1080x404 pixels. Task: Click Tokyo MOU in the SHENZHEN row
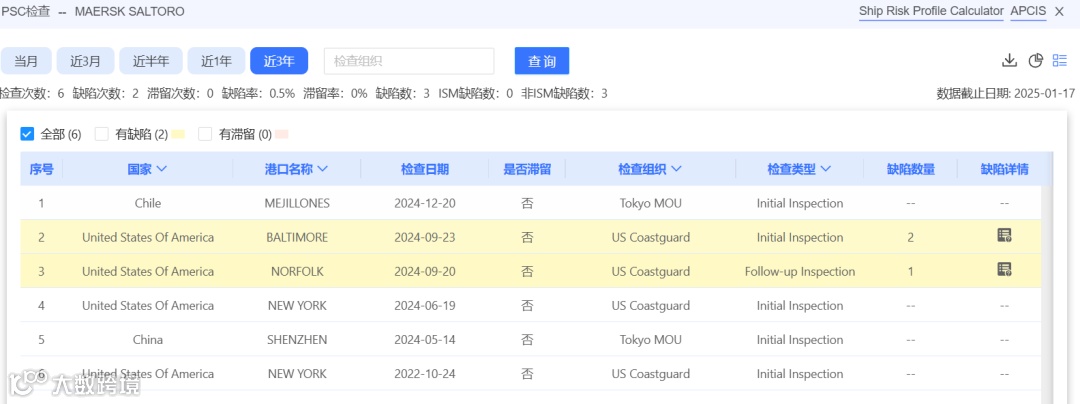tap(650, 339)
